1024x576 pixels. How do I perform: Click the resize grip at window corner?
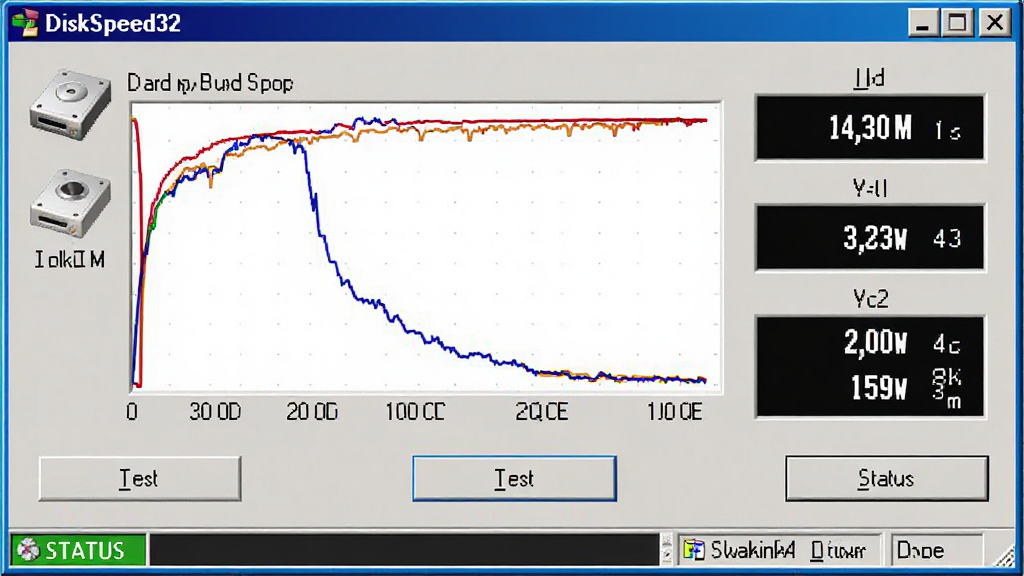(1003, 555)
